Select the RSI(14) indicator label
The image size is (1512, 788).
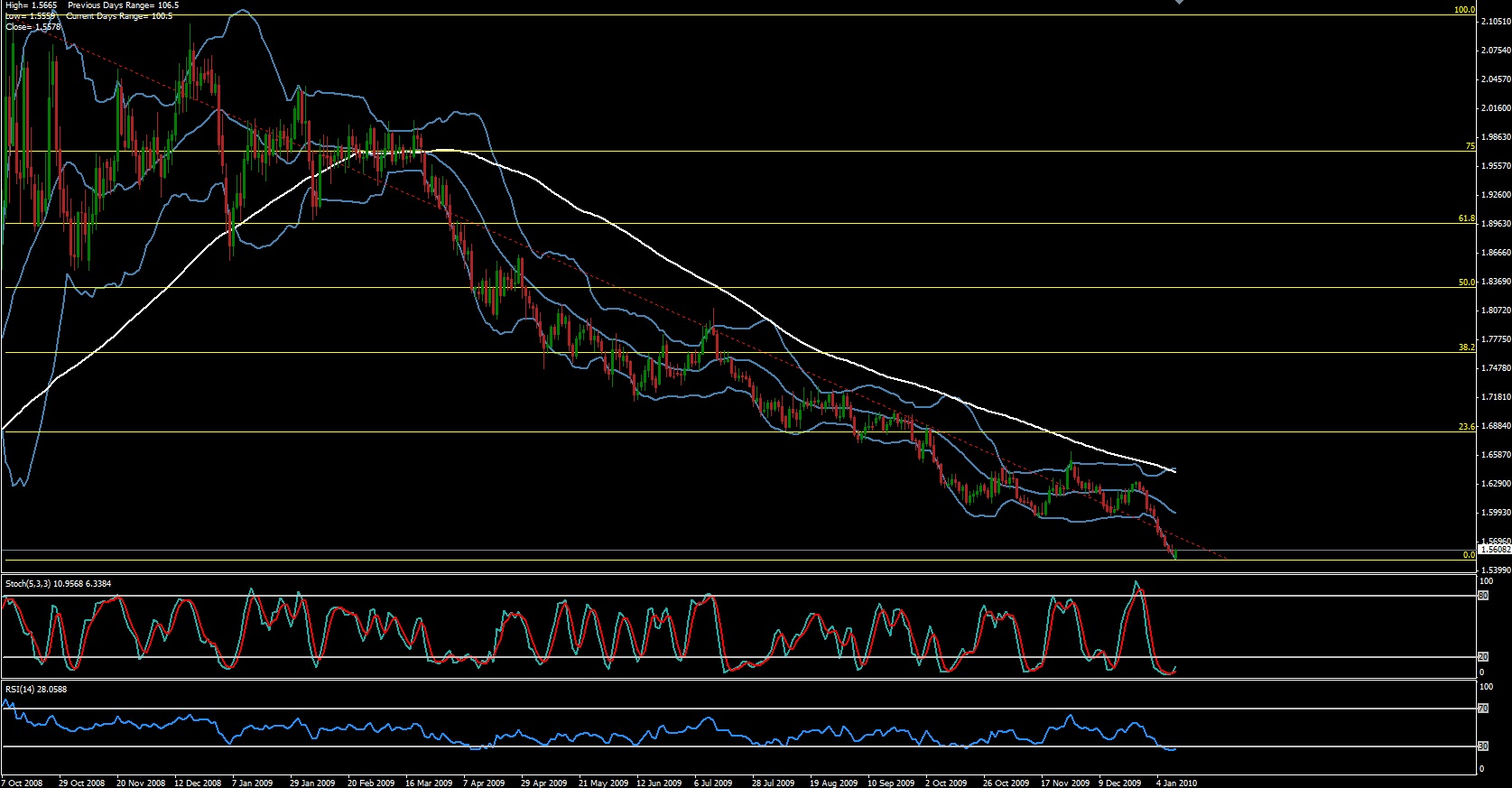click(x=36, y=690)
